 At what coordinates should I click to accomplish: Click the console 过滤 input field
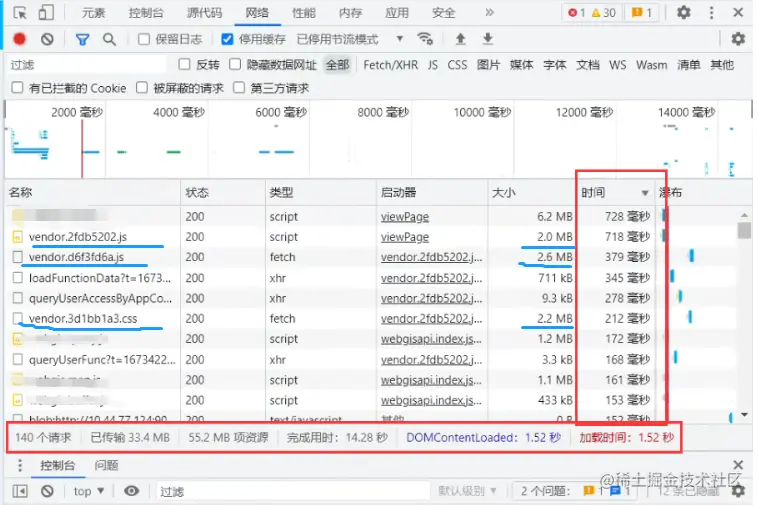tap(293, 491)
